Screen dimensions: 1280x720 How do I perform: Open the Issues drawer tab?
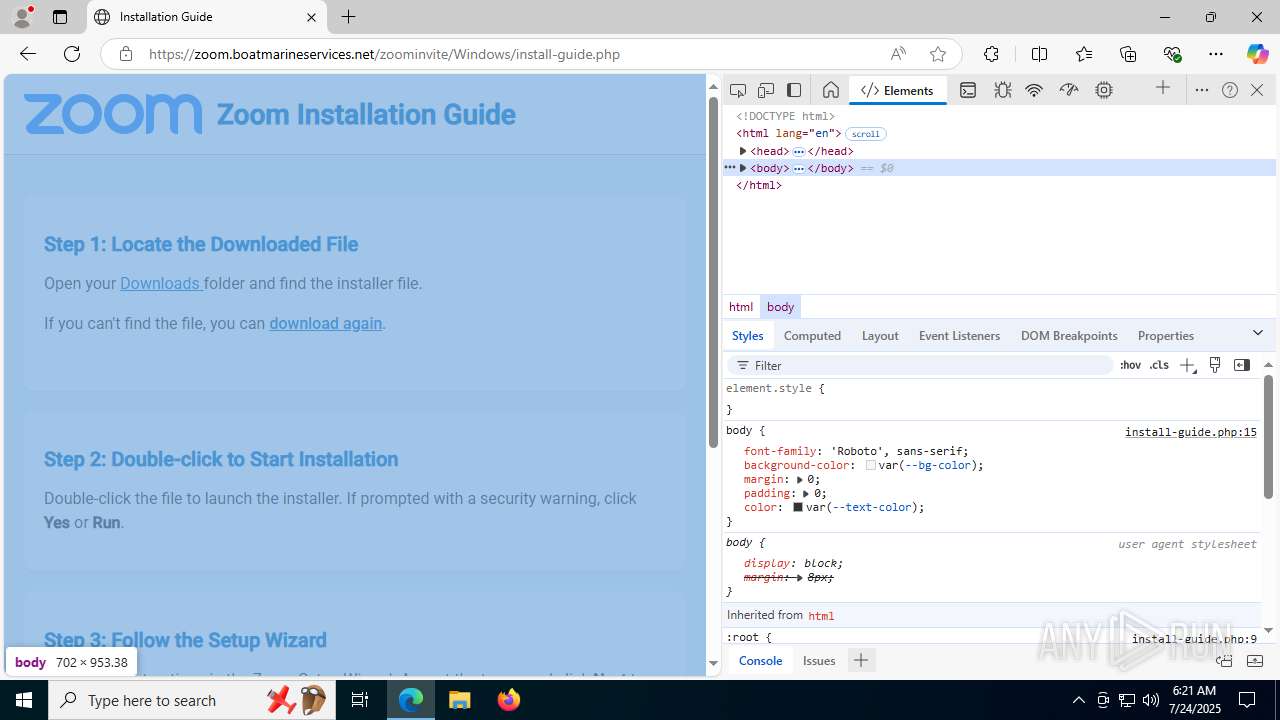[x=819, y=660]
